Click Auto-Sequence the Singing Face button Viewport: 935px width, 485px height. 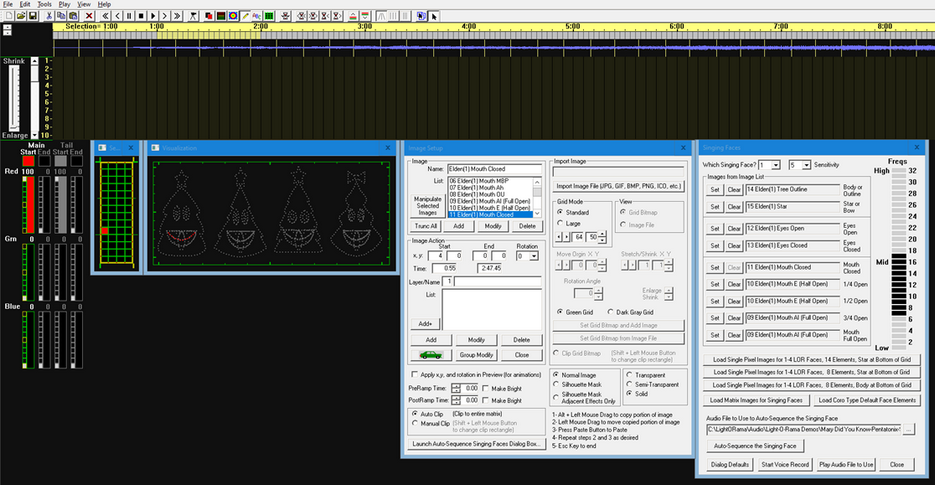[755, 445]
